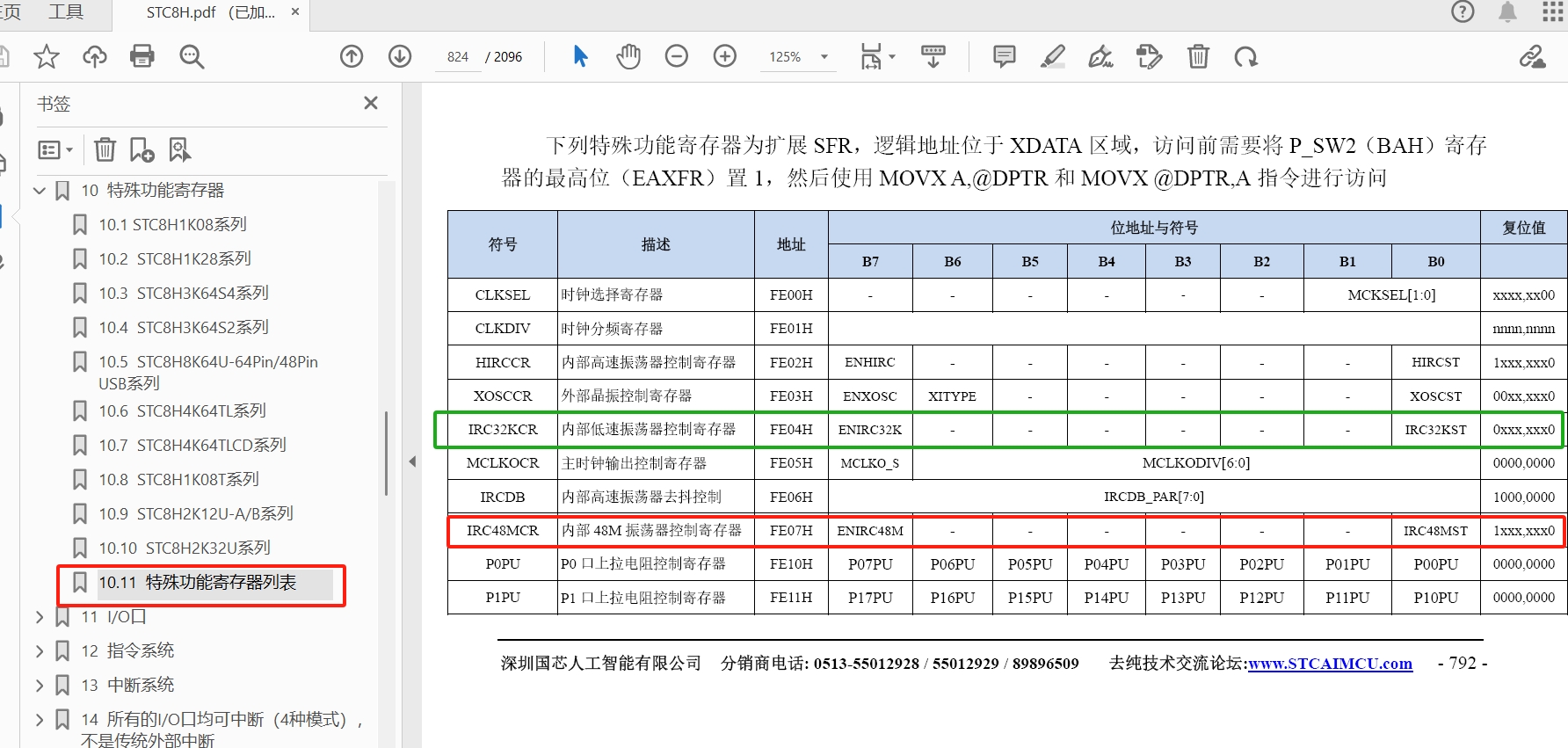Click the sign document pen icon
The height and width of the screenshot is (748, 1568).
pyautogui.click(x=1100, y=57)
